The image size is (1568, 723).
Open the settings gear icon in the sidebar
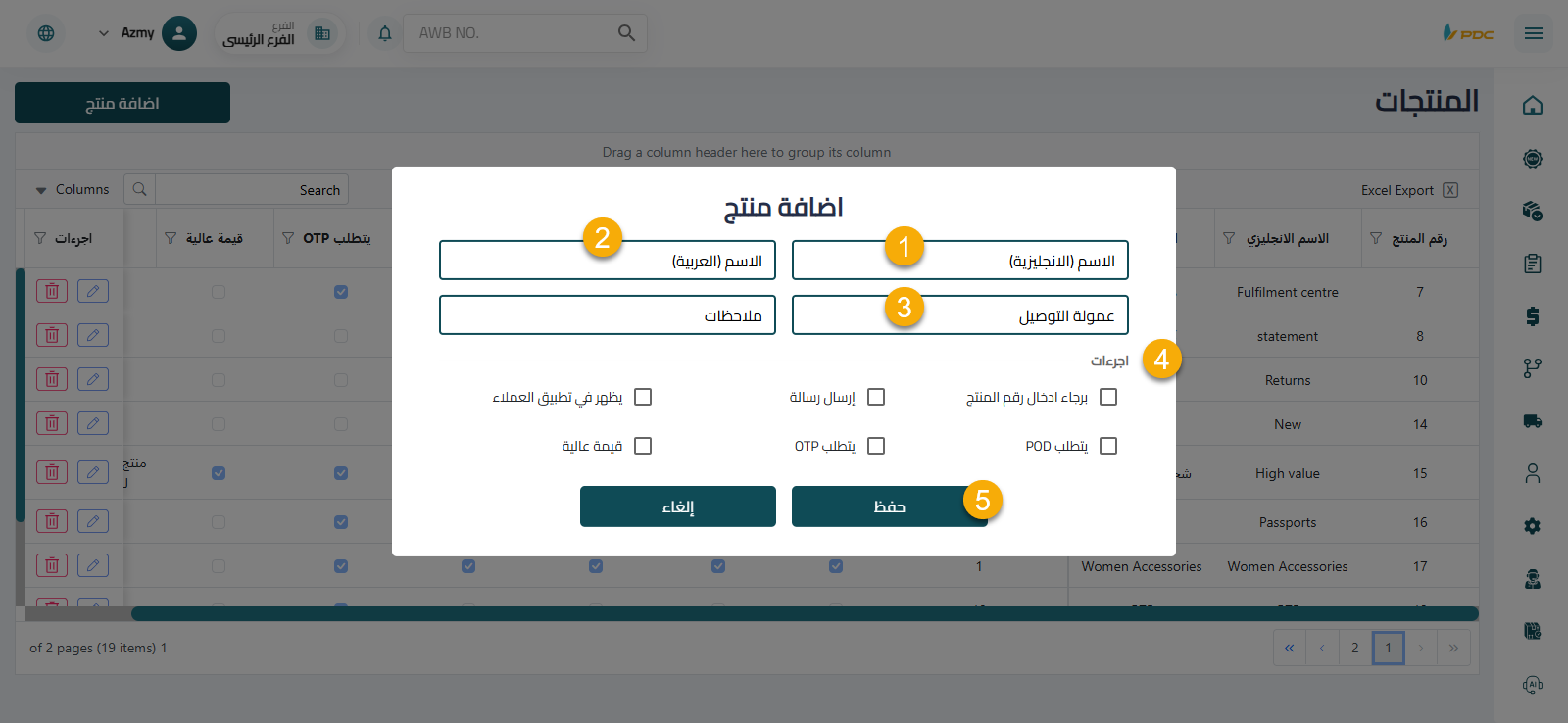pos(1533,526)
